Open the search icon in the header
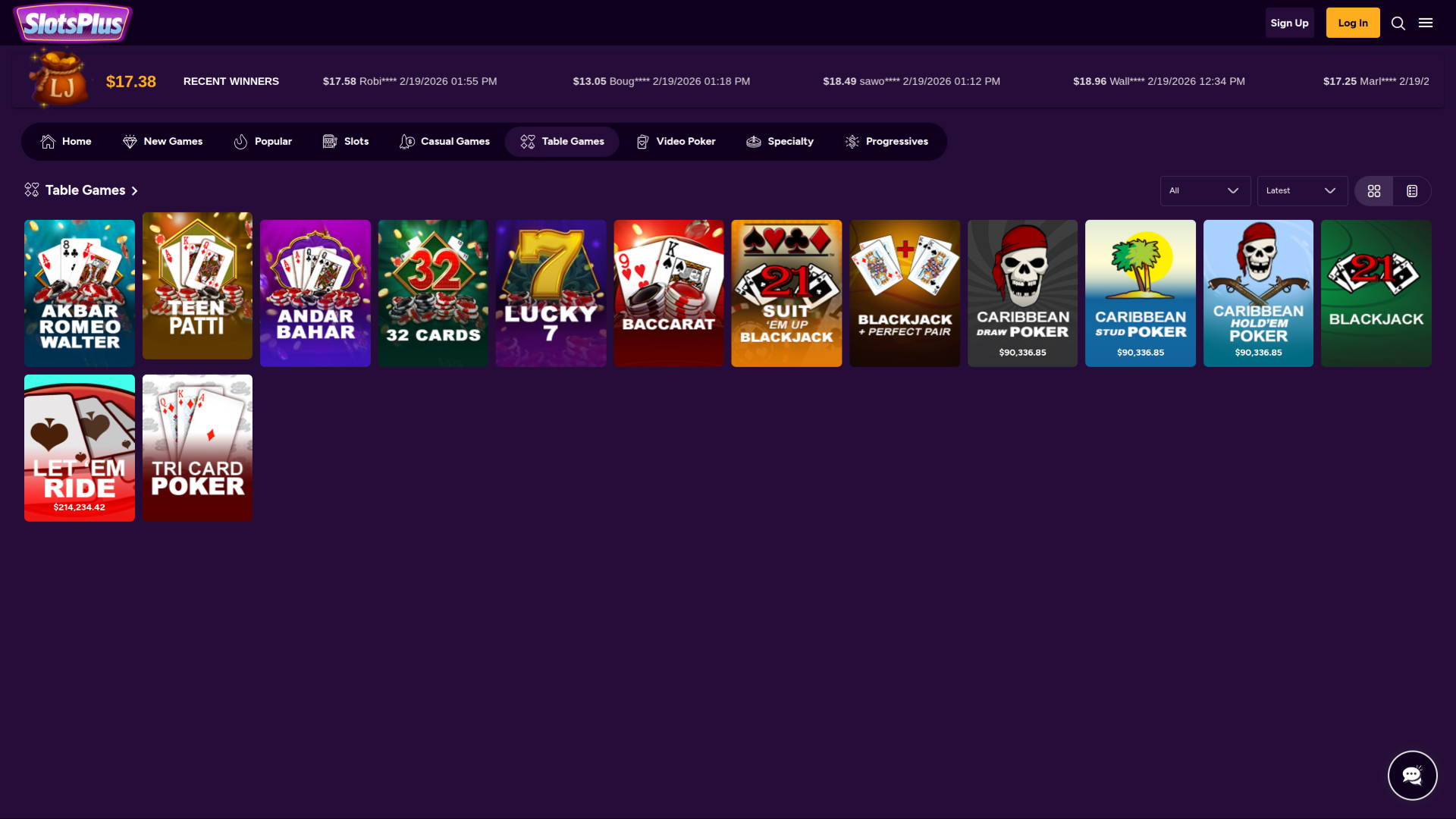 1398,23
